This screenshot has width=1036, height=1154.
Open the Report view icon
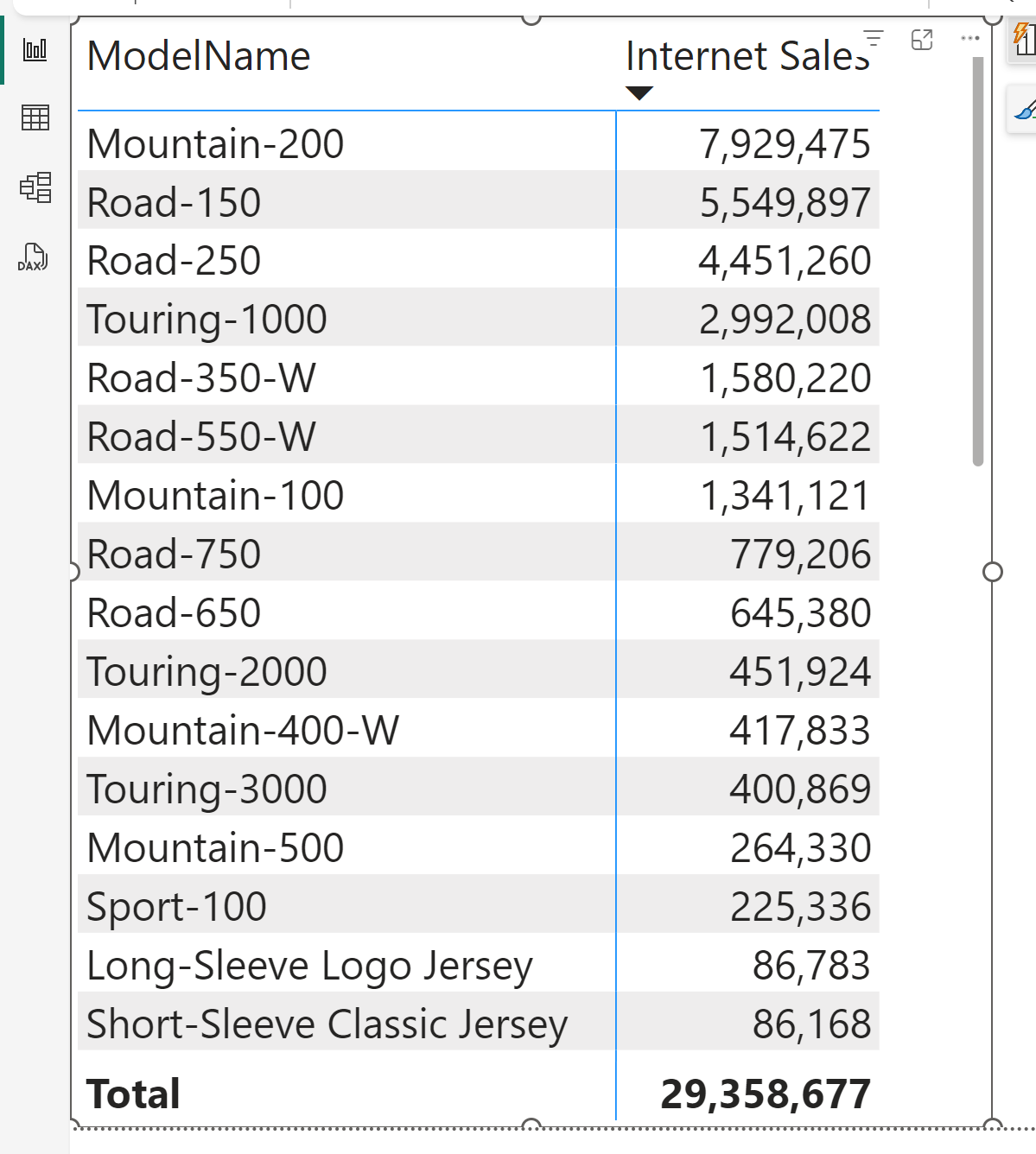click(x=35, y=49)
